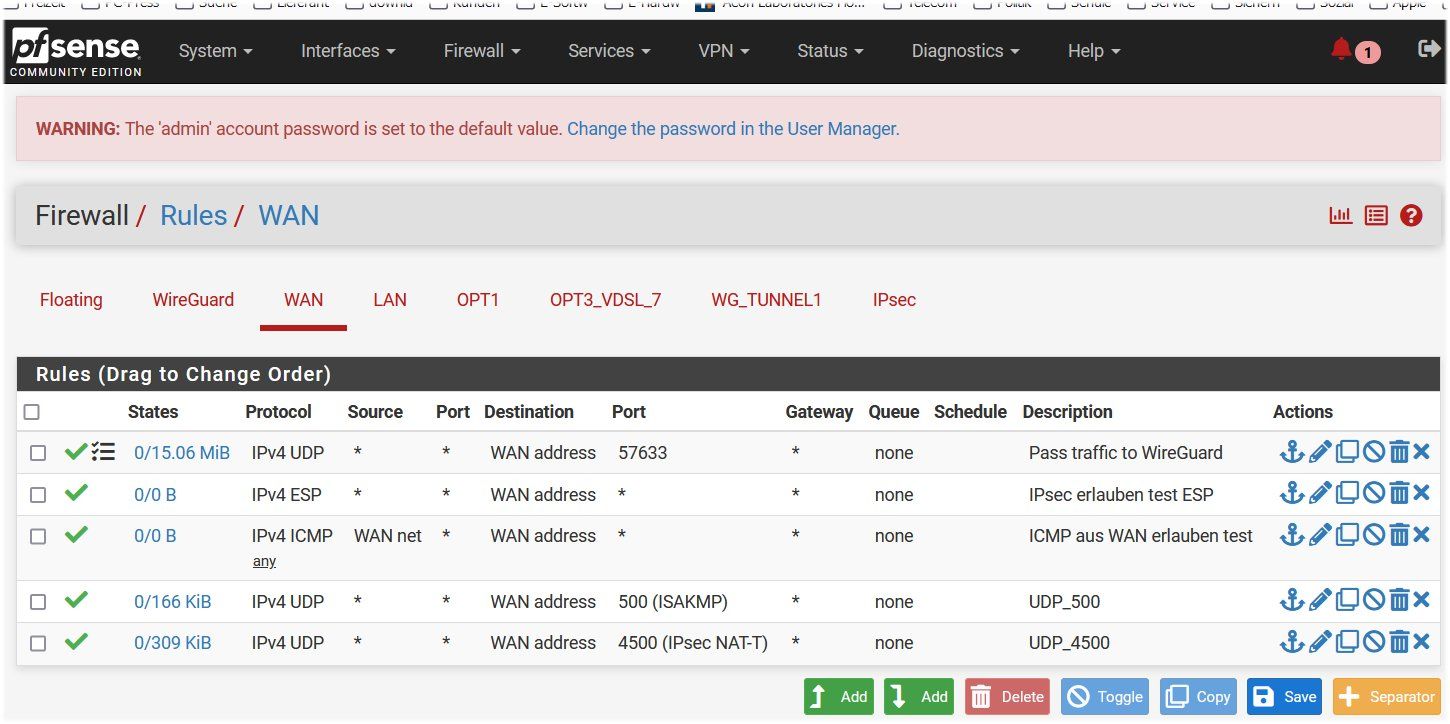Click advanced options list icon on WireGuard rule

pyautogui.click(x=103, y=452)
